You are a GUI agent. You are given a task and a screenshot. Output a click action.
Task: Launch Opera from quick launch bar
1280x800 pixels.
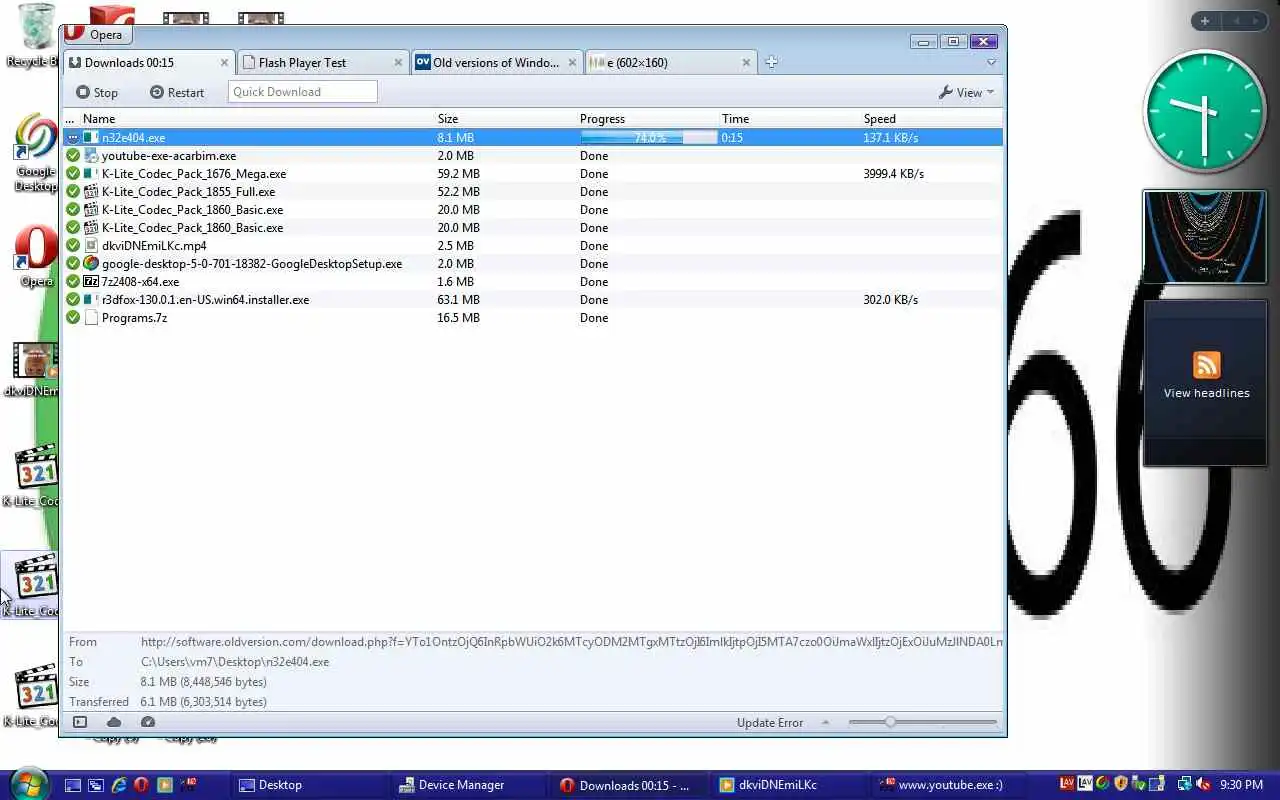click(x=142, y=785)
